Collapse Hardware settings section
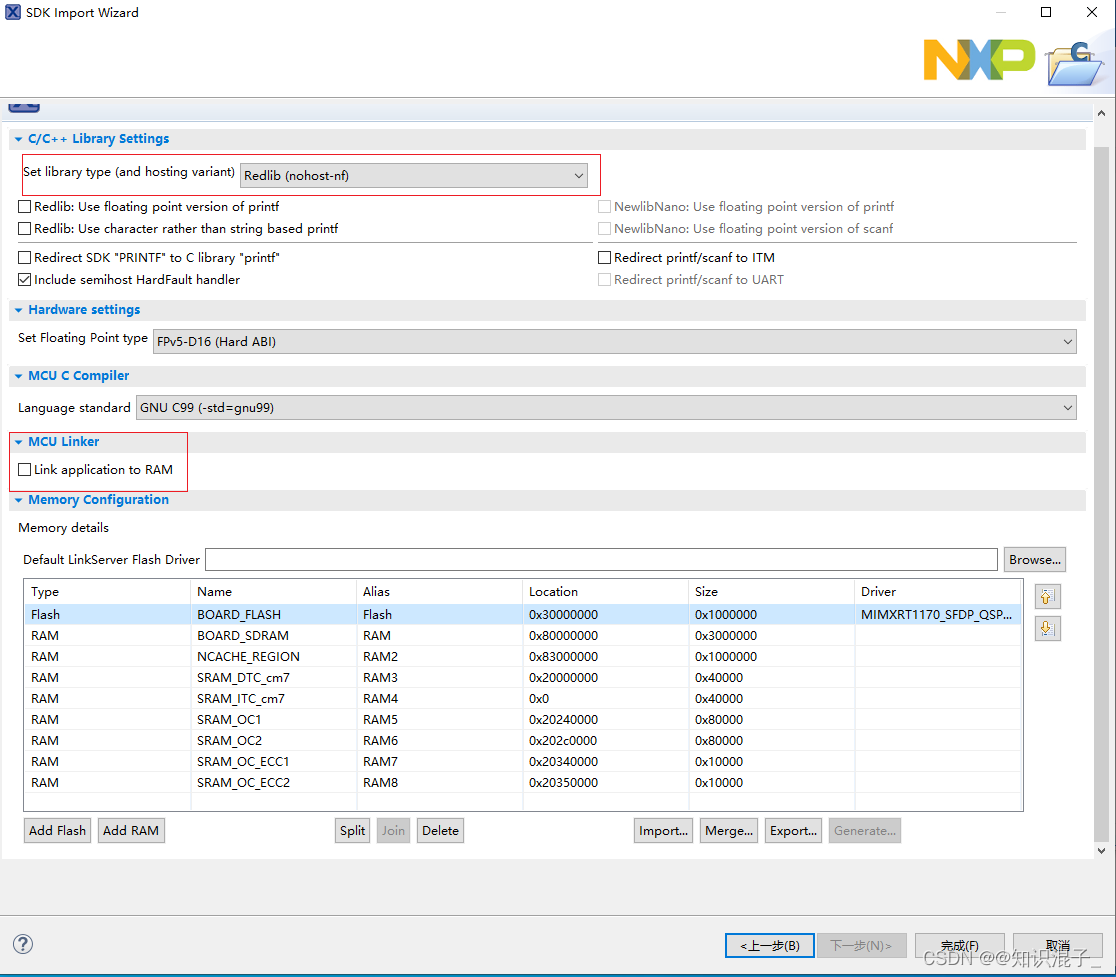The height and width of the screenshot is (977, 1116). click(x=19, y=310)
